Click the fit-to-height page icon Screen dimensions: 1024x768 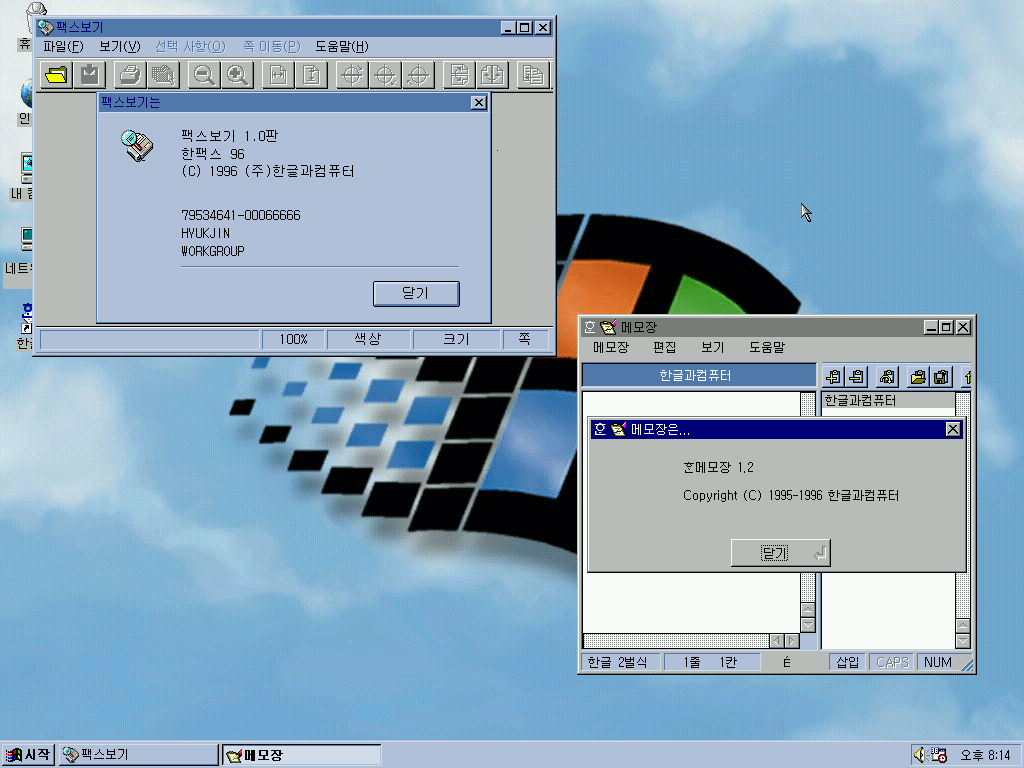312,75
